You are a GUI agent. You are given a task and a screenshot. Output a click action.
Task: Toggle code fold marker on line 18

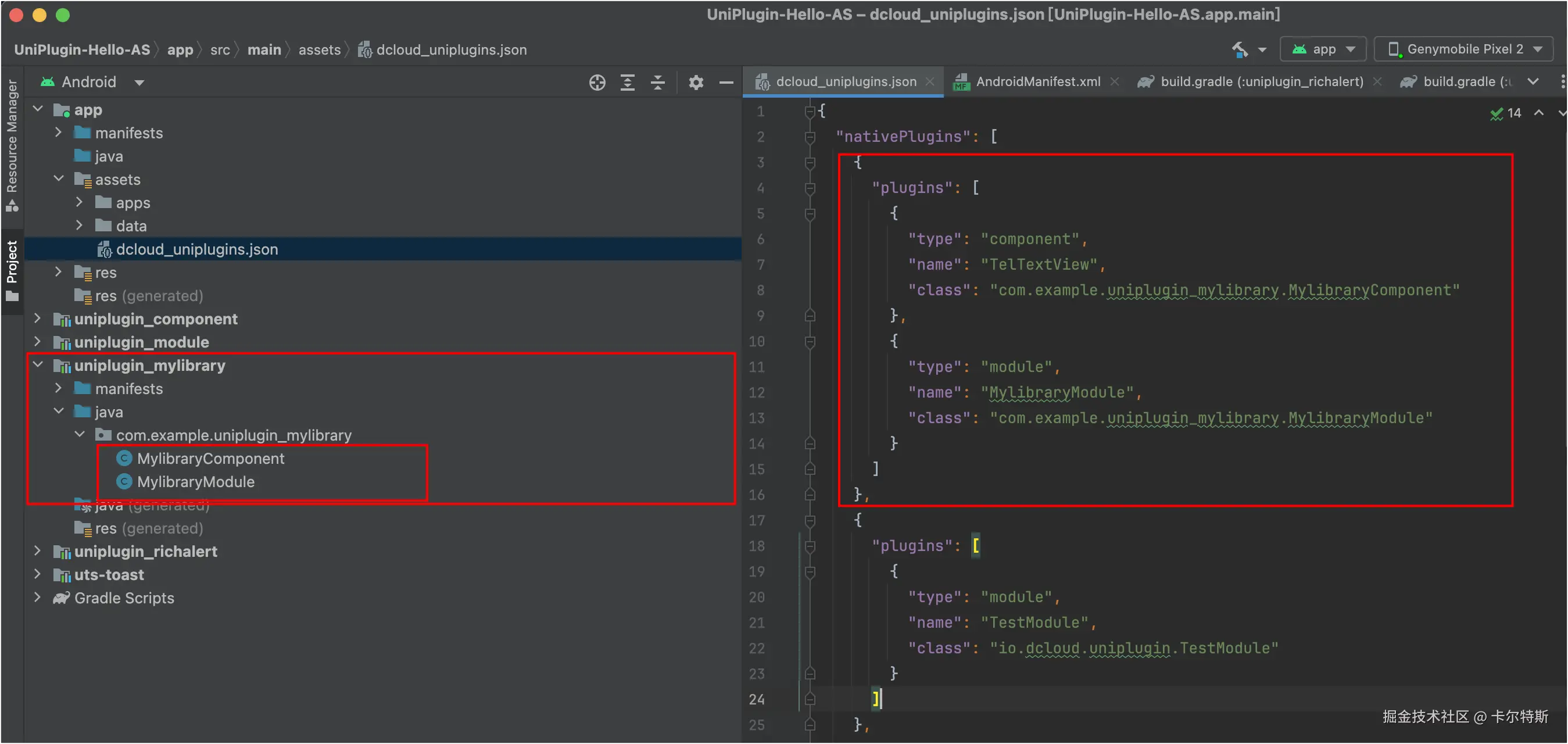[x=810, y=546]
